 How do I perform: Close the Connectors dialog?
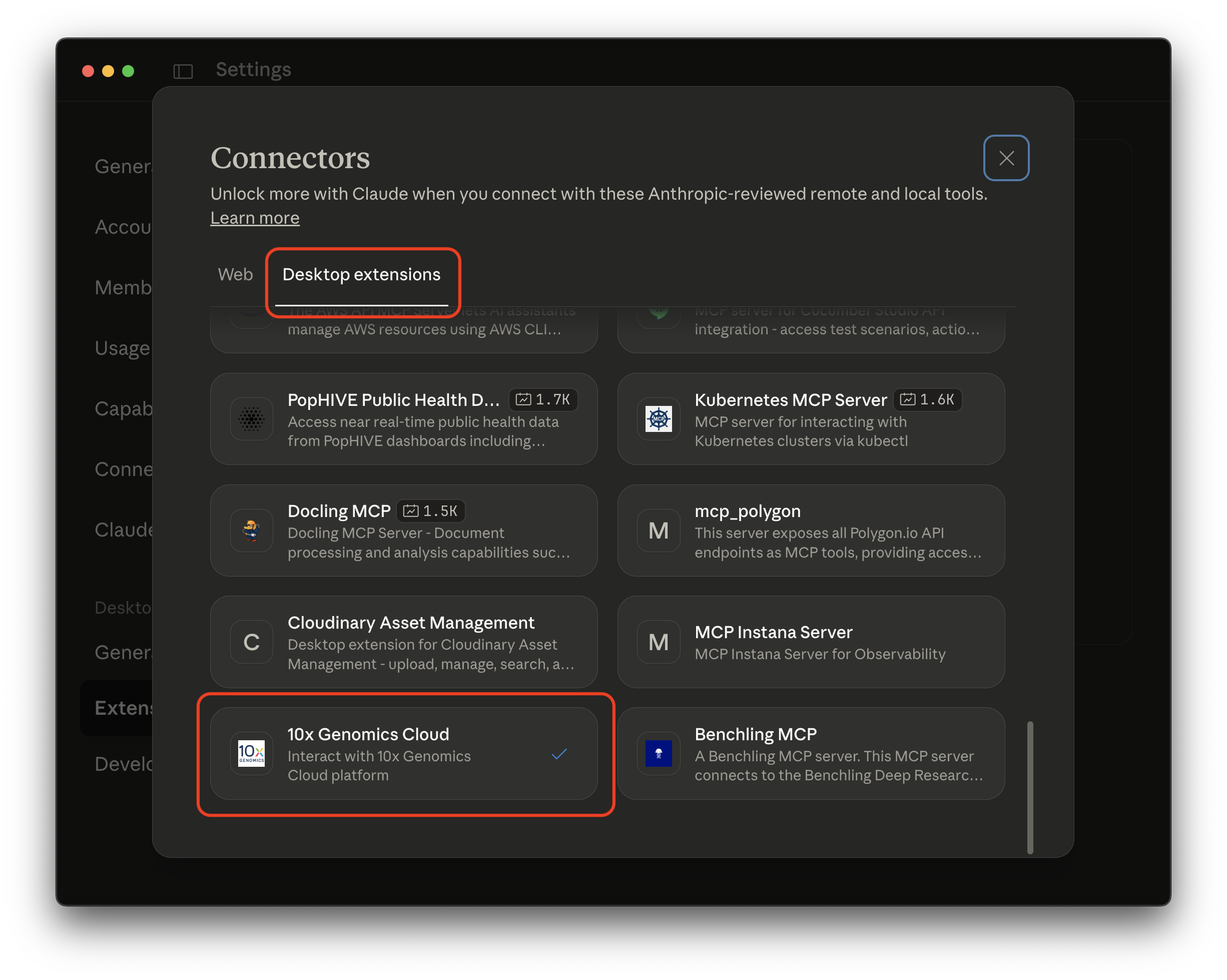1006,158
